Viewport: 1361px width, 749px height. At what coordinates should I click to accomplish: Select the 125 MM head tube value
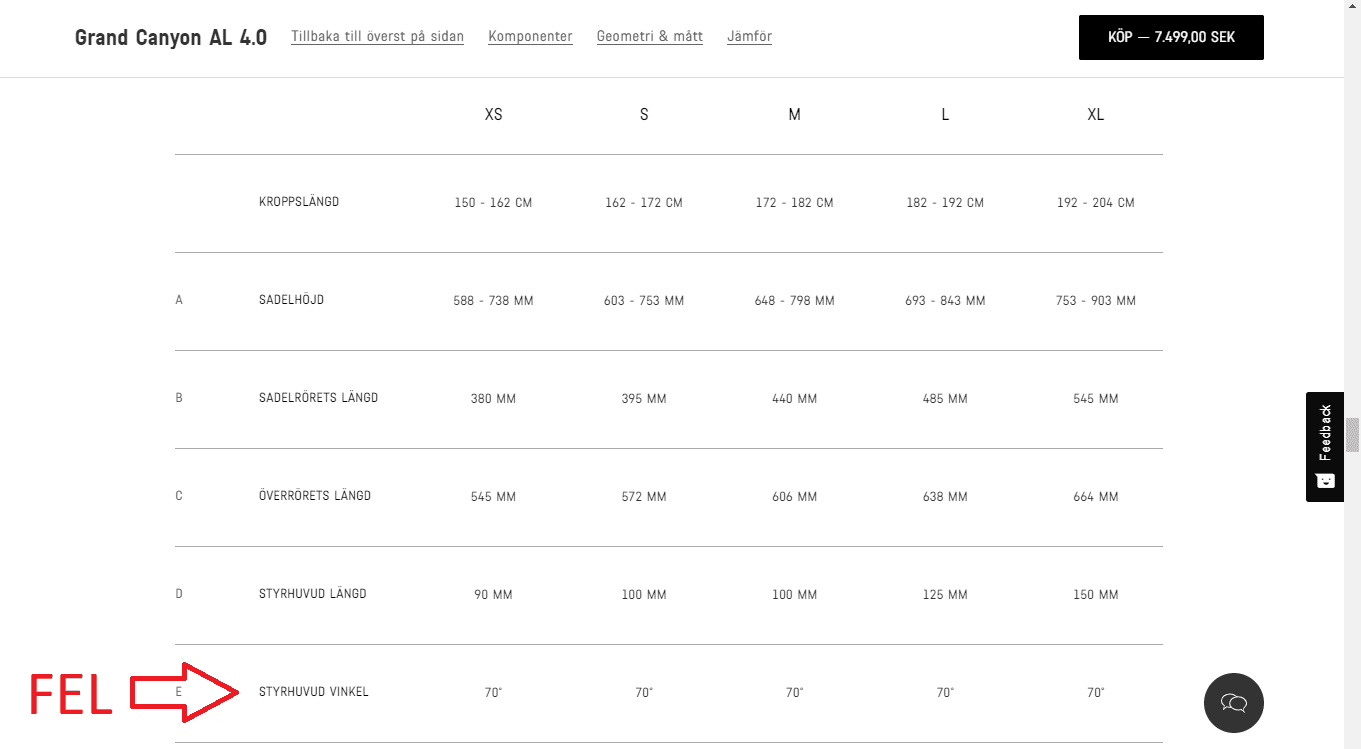click(945, 595)
